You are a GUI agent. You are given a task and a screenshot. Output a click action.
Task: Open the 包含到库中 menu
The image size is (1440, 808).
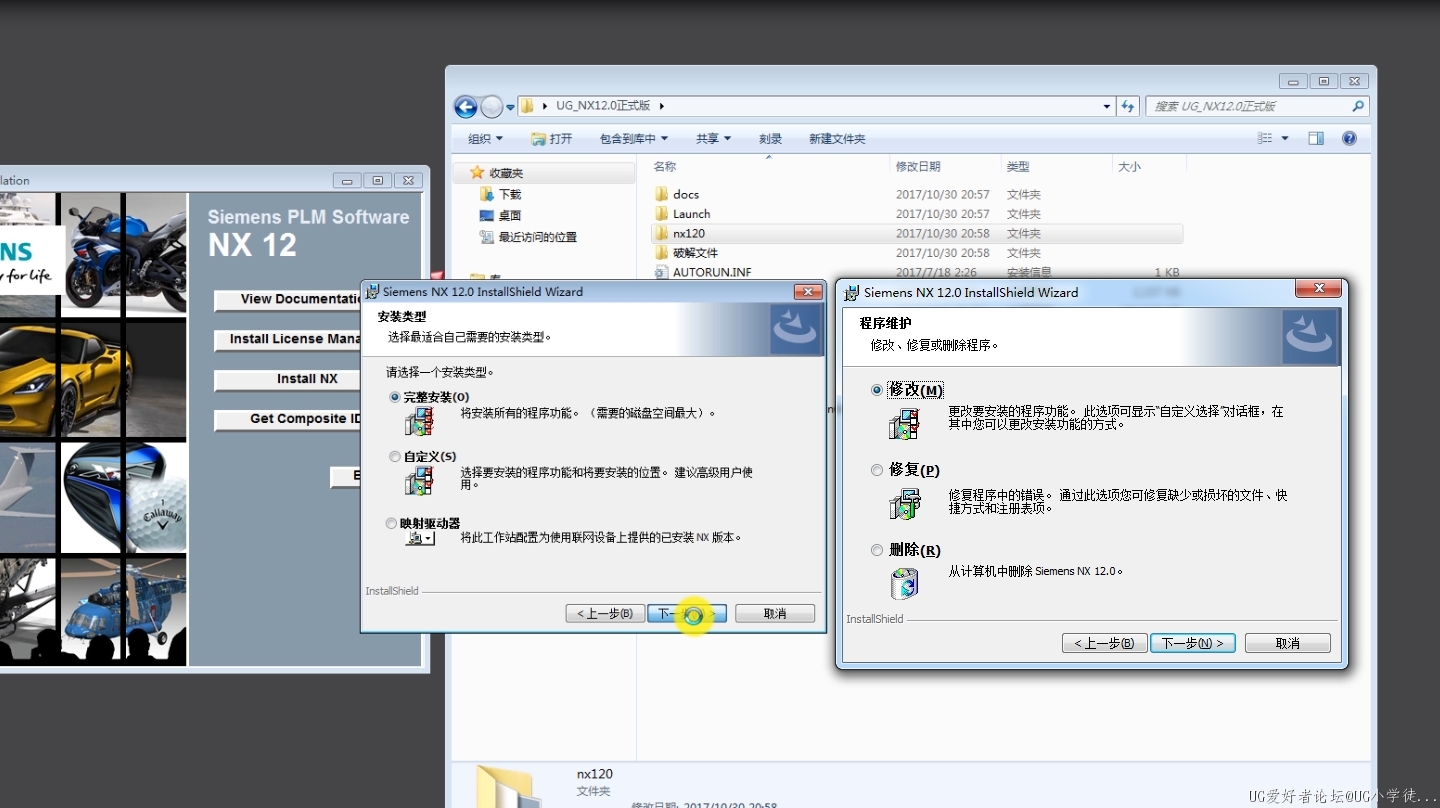(x=633, y=139)
